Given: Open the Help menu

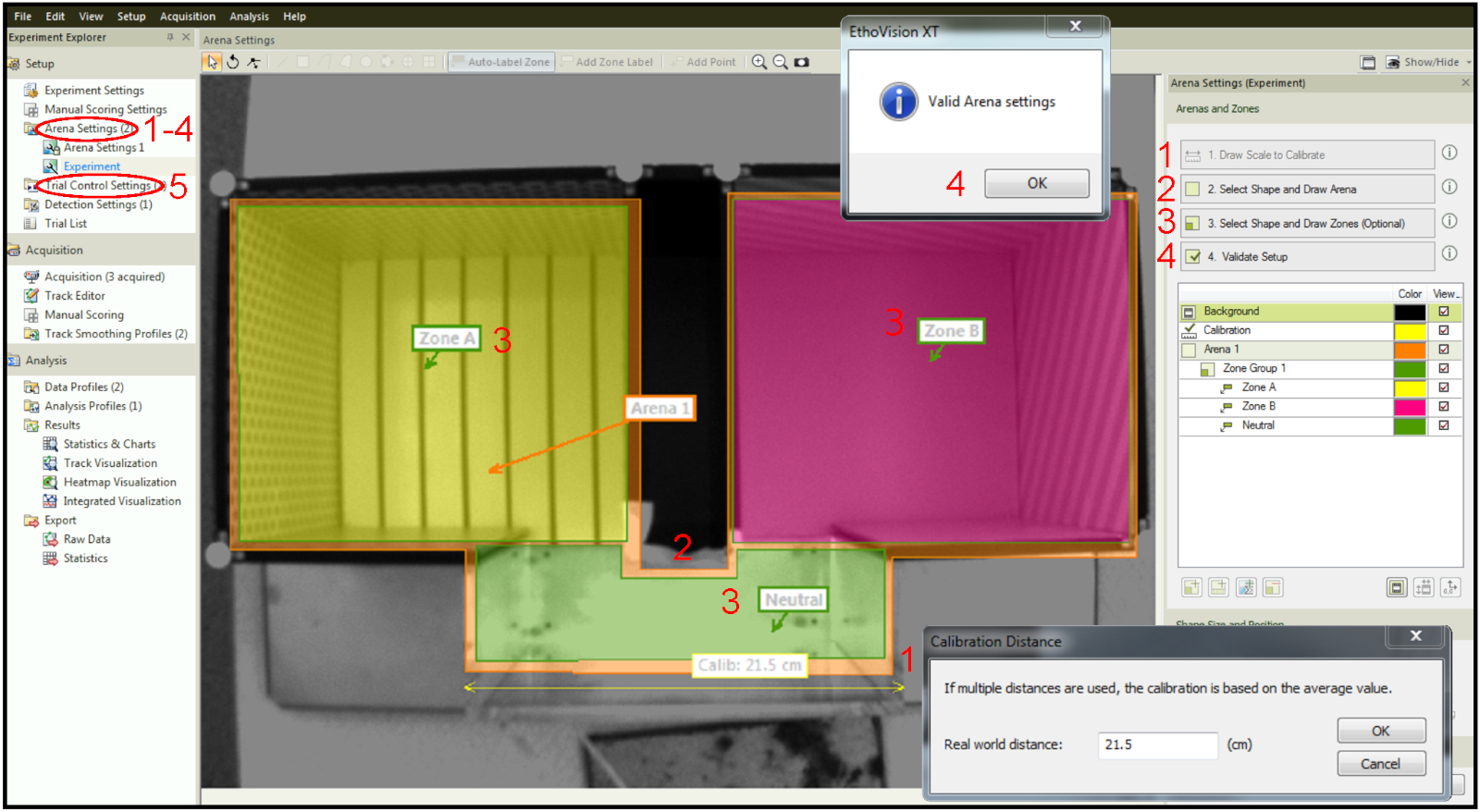Looking at the screenshot, I should pyautogui.click(x=294, y=17).
